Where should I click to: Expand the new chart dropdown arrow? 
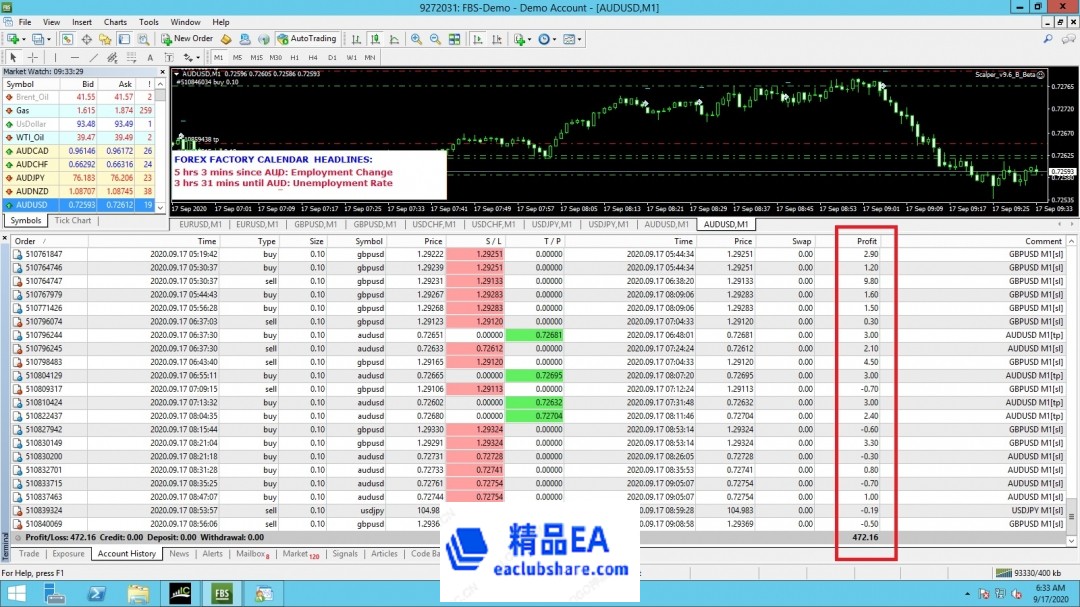click(23, 39)
